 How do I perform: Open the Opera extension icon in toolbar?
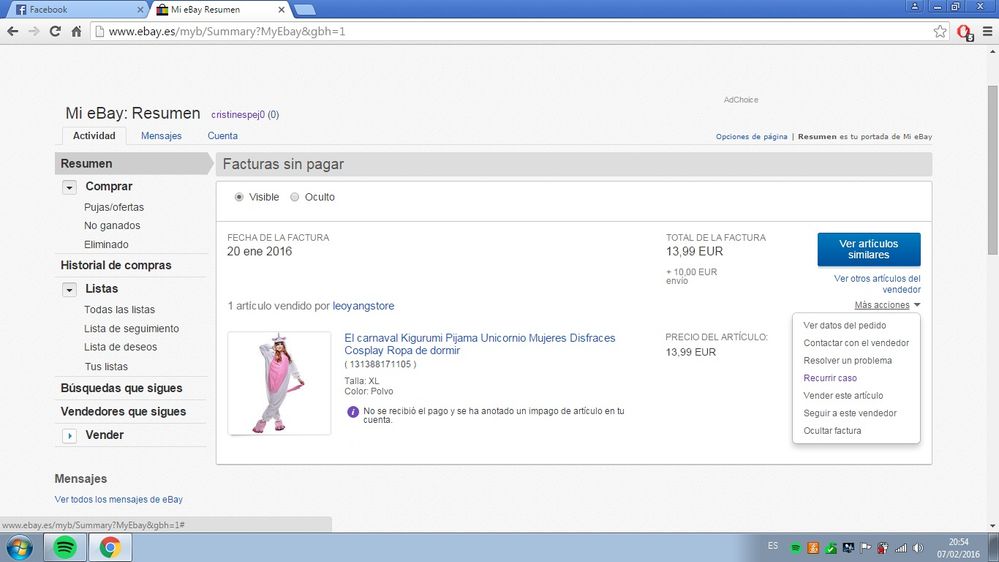coord(965,32)
